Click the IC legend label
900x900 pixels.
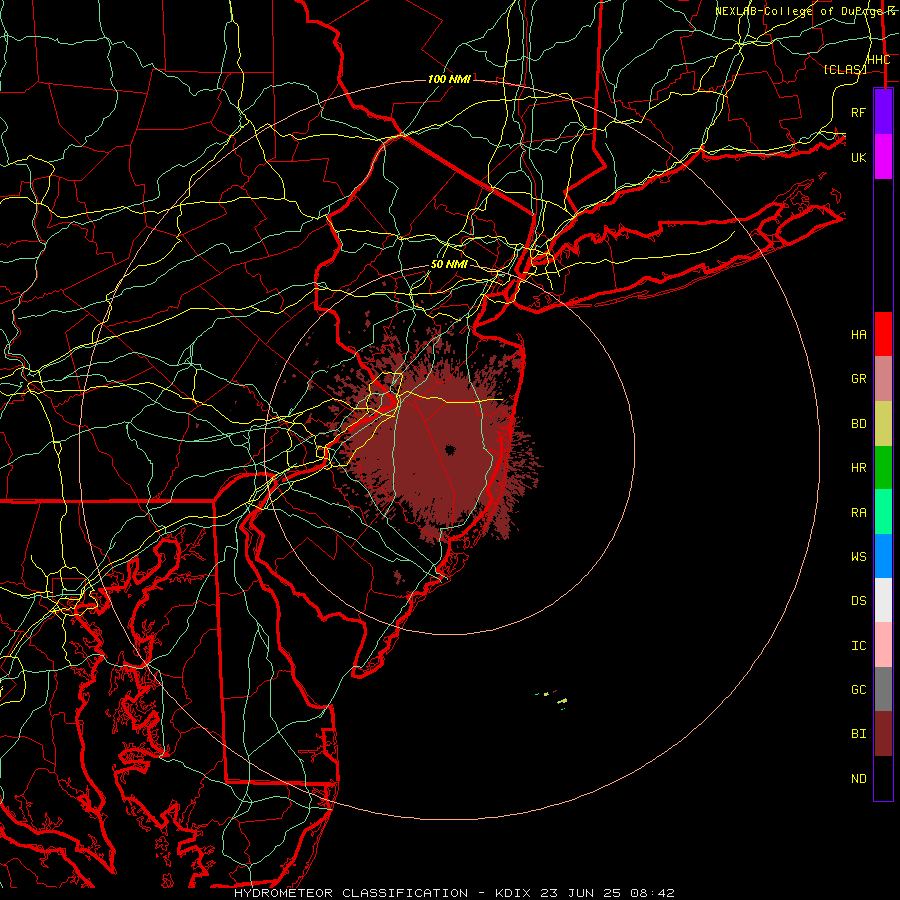[859, 646]
